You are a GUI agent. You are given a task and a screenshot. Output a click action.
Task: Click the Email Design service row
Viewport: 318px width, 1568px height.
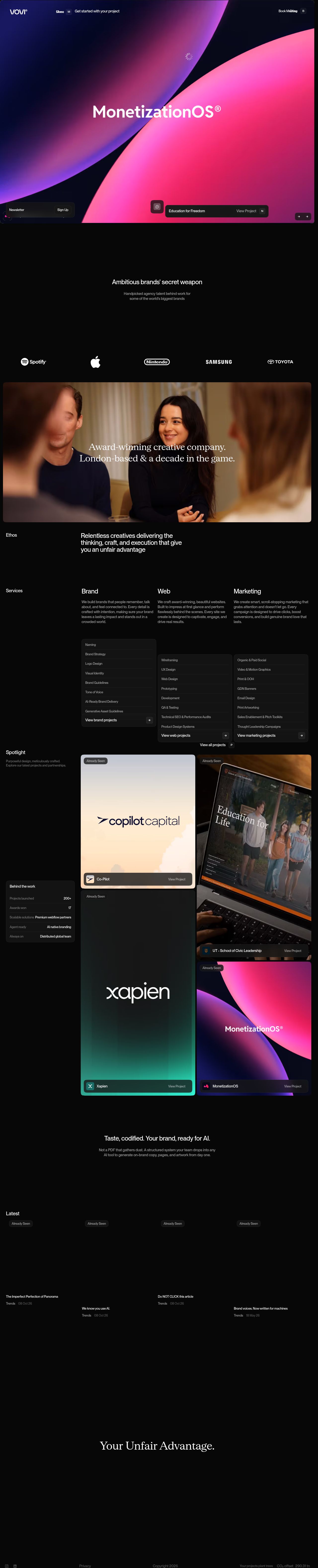coord(271,698)
